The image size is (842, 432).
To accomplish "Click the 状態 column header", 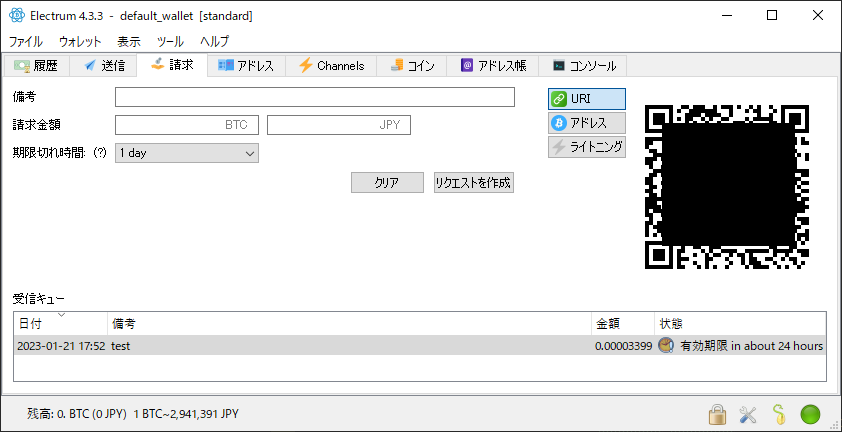I will pyautogui.click(x=741, y=323).
